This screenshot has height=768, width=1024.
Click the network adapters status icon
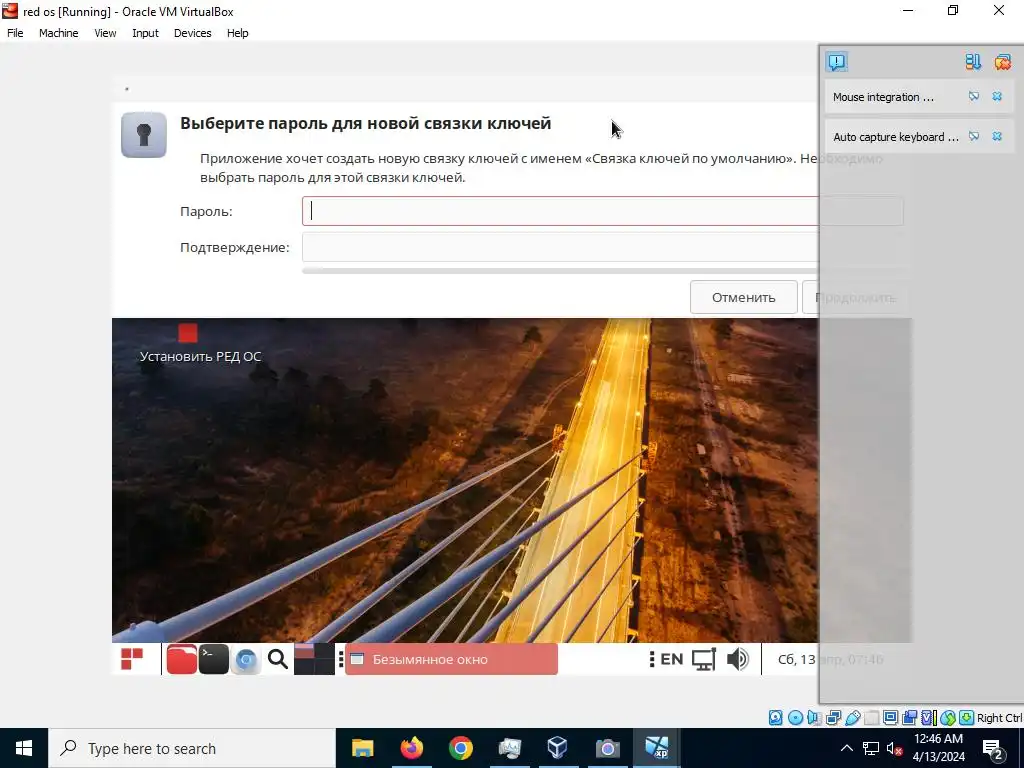(x=833, y=718)
